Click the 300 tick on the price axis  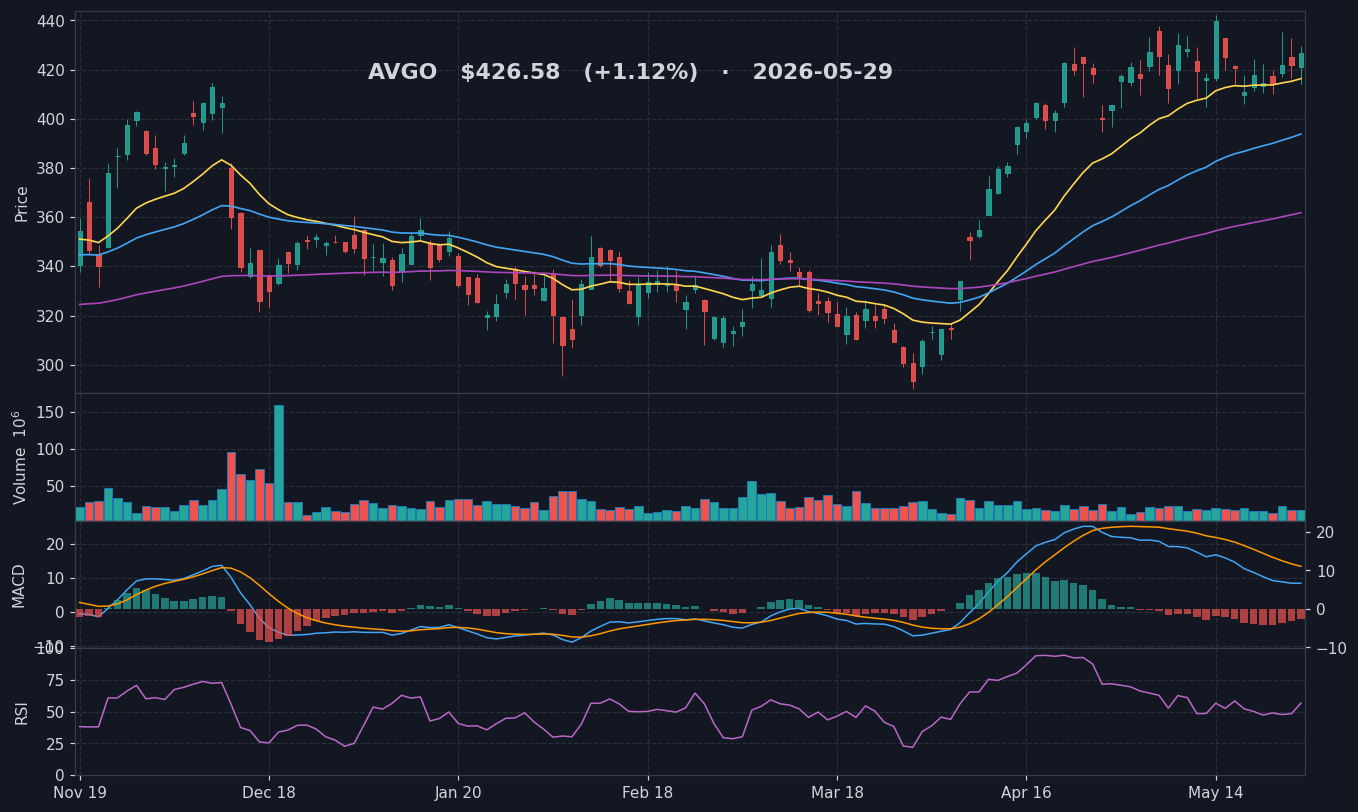(x=50, y=365)
